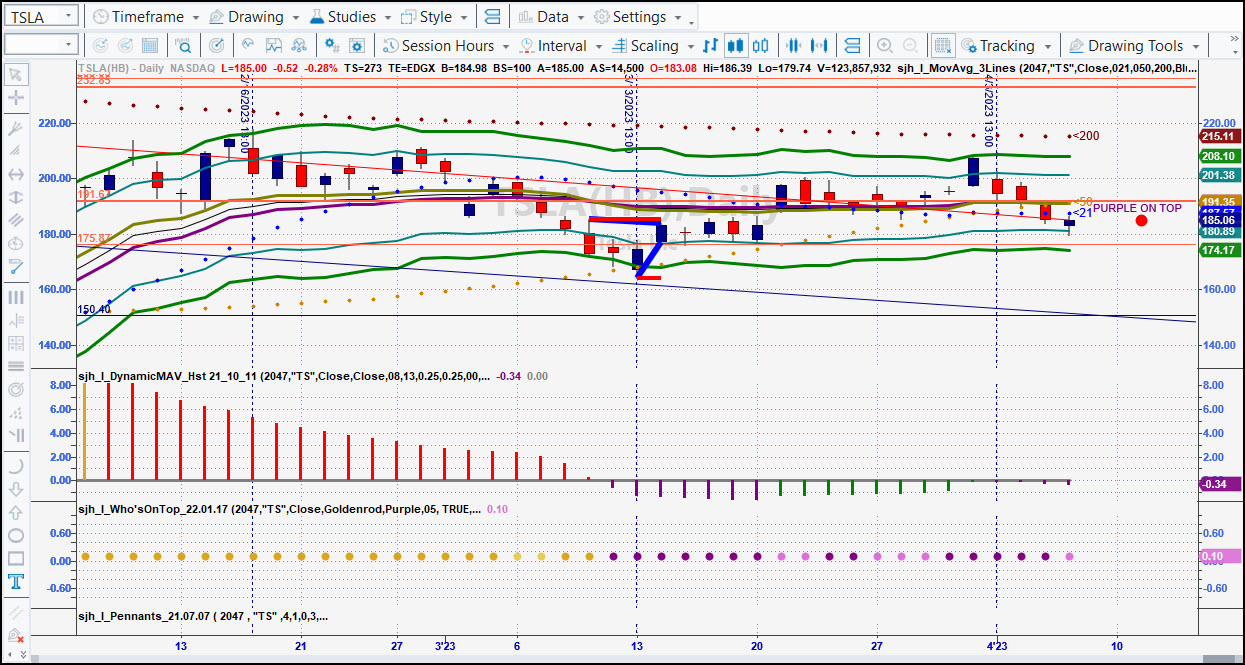Select the horizontal lines tool in sidebar
The width and height of the screenshot is (1245, 665).
point(16,367)
